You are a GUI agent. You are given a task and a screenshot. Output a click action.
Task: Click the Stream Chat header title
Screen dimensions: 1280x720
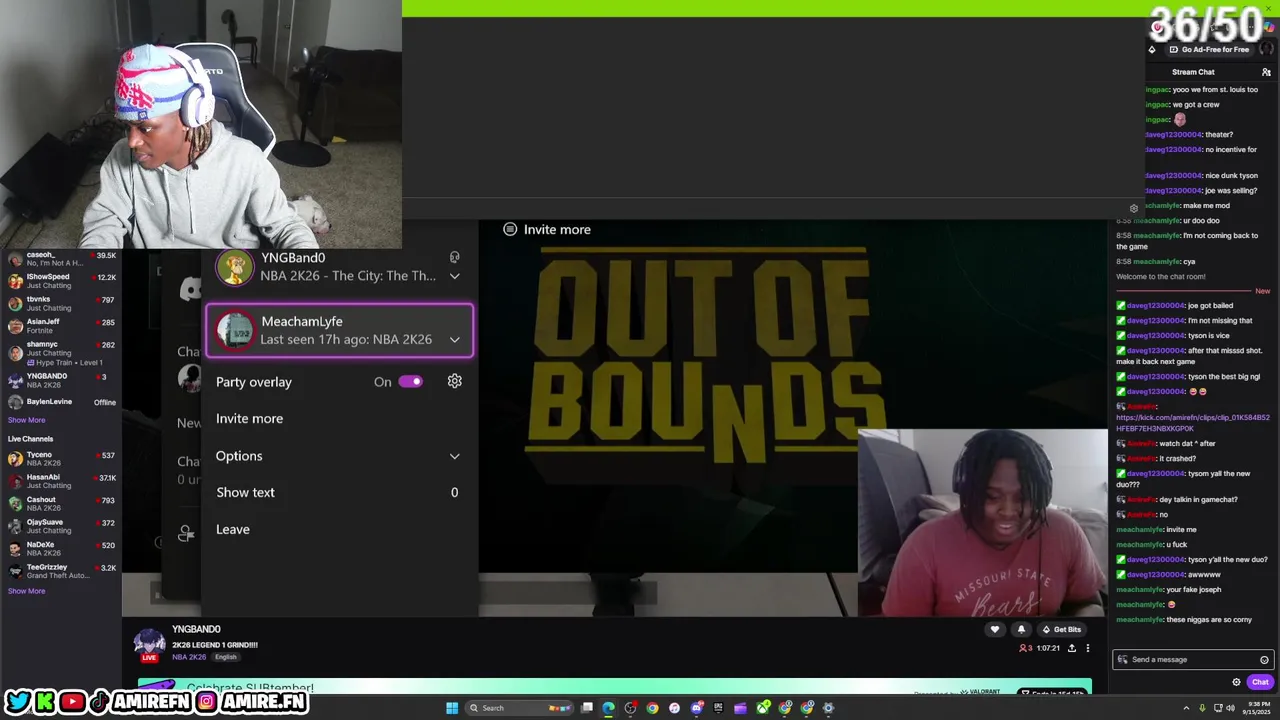[x=1193, y=72]
